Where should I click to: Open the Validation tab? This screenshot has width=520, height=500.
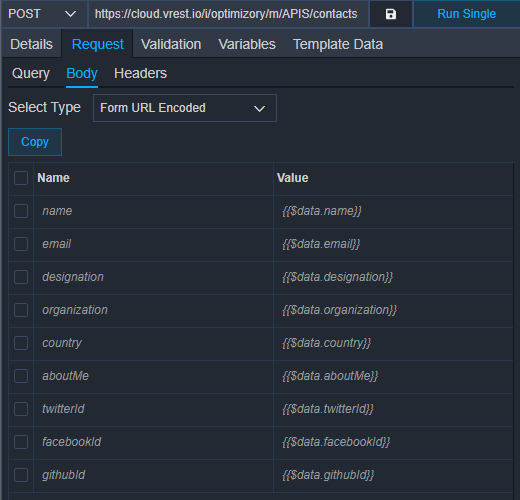pos(171,44)
